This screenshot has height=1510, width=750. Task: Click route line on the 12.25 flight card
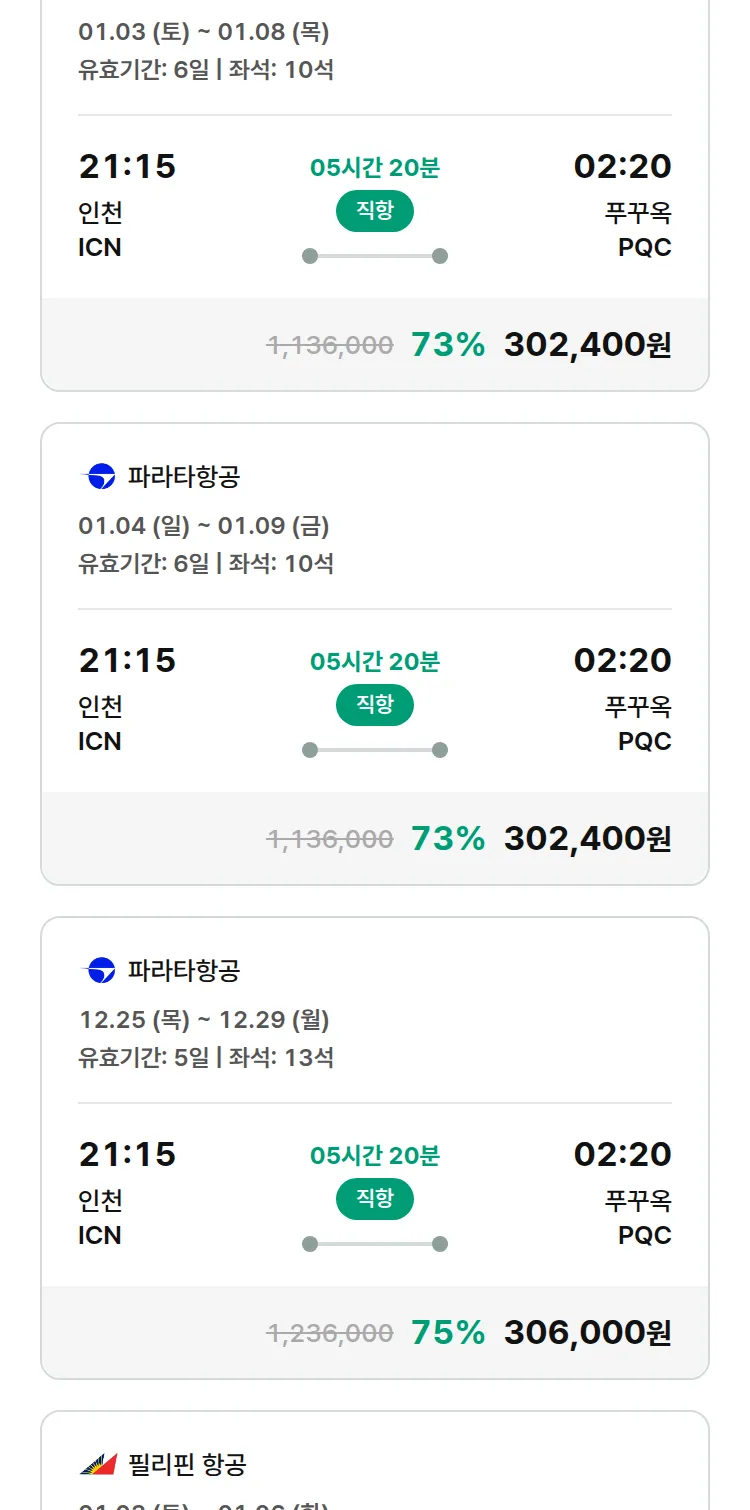374,1244
